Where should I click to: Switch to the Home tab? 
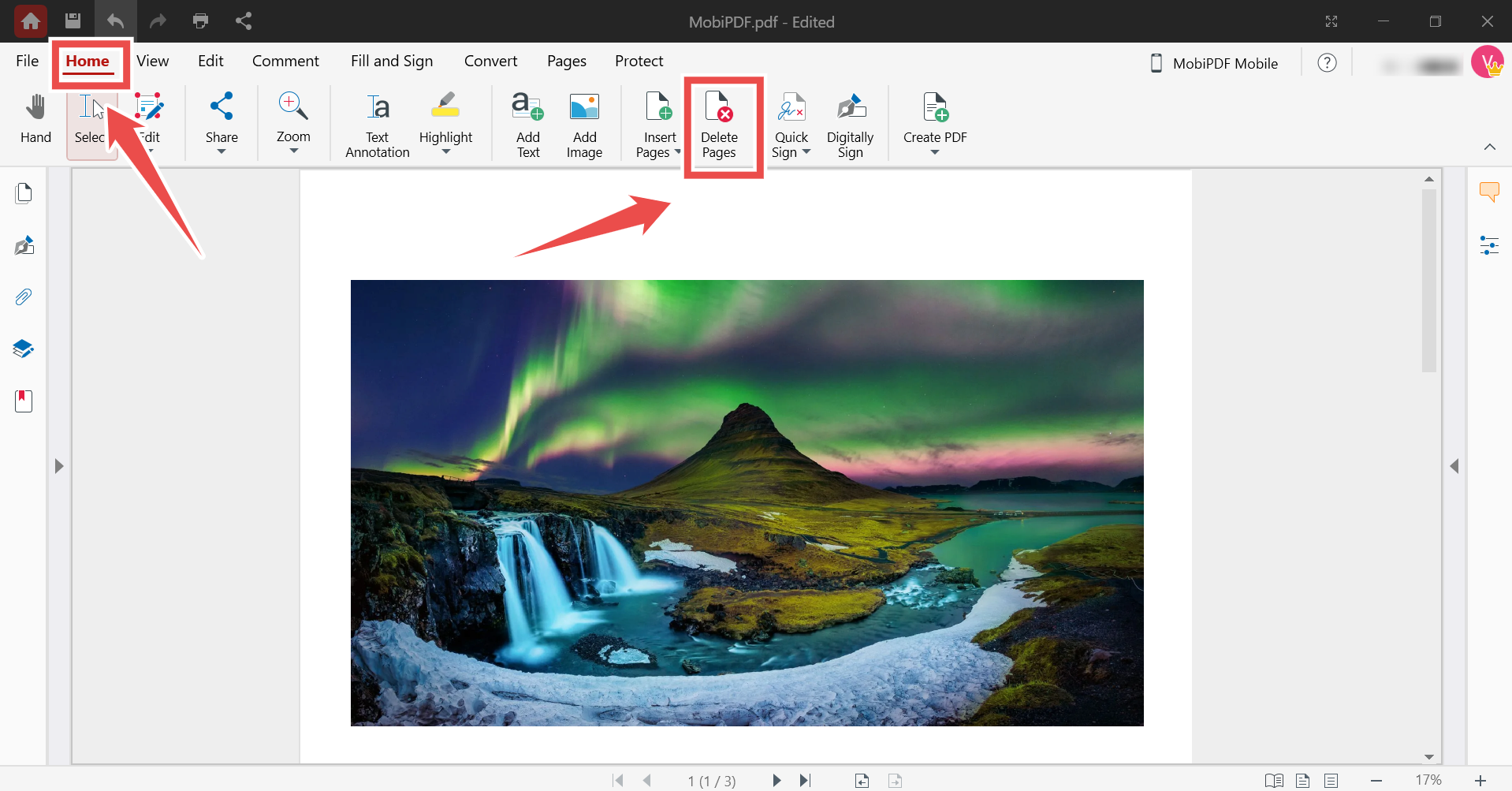(88, 62)
